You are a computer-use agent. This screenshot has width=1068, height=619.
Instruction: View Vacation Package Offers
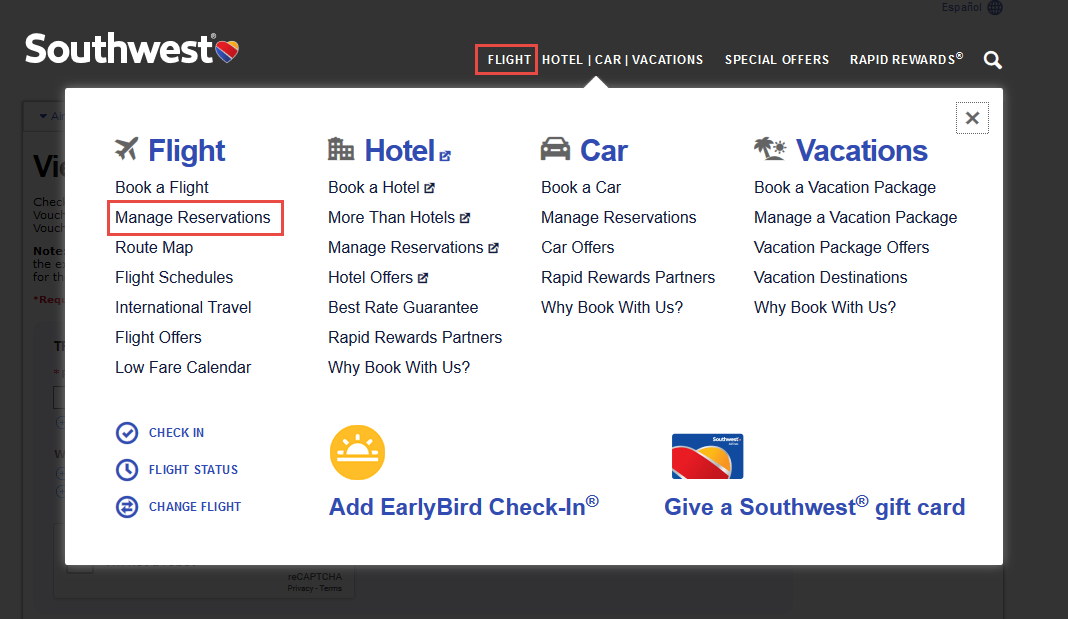tap(841, 247)
